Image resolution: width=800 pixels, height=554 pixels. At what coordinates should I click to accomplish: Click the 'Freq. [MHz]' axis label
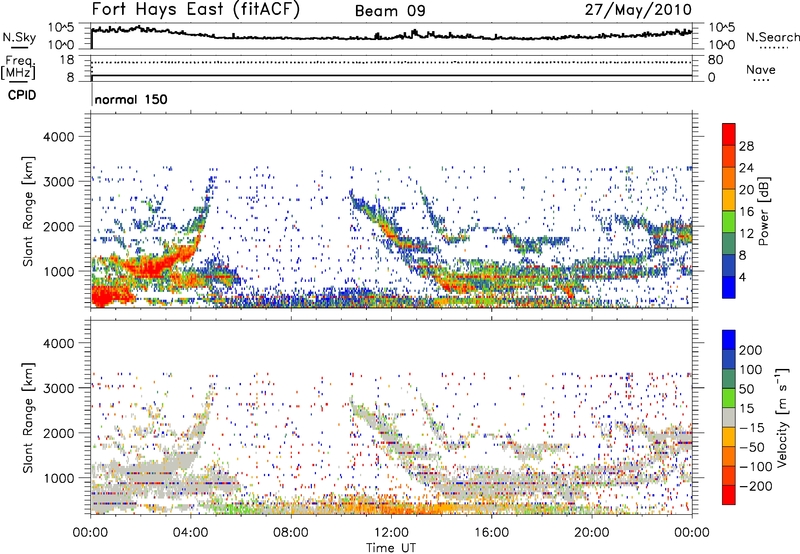click(18, 68)
